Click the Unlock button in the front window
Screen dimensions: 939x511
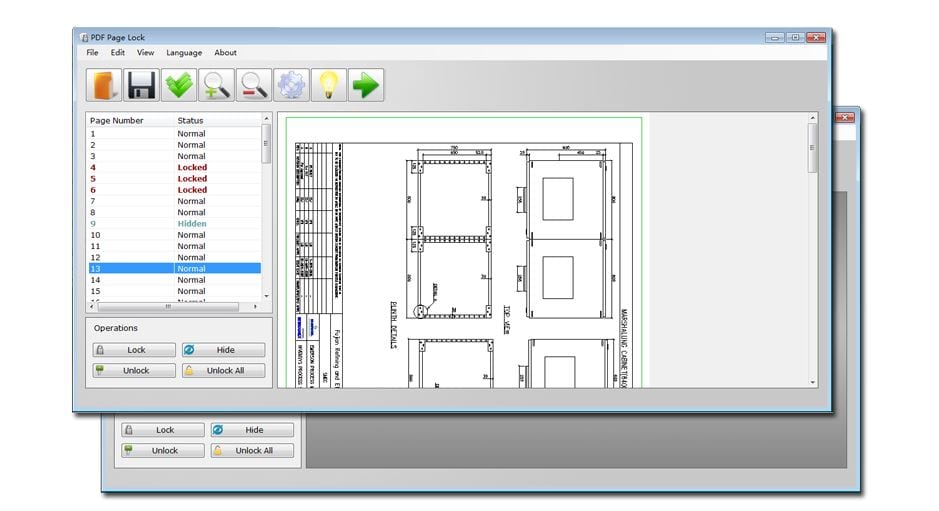tap(134, 371)
